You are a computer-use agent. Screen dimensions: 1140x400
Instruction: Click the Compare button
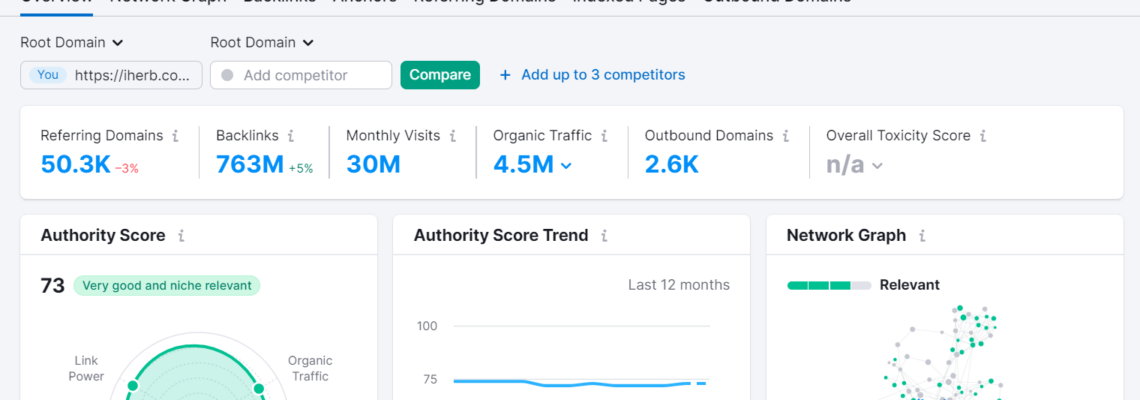[440, 75]
